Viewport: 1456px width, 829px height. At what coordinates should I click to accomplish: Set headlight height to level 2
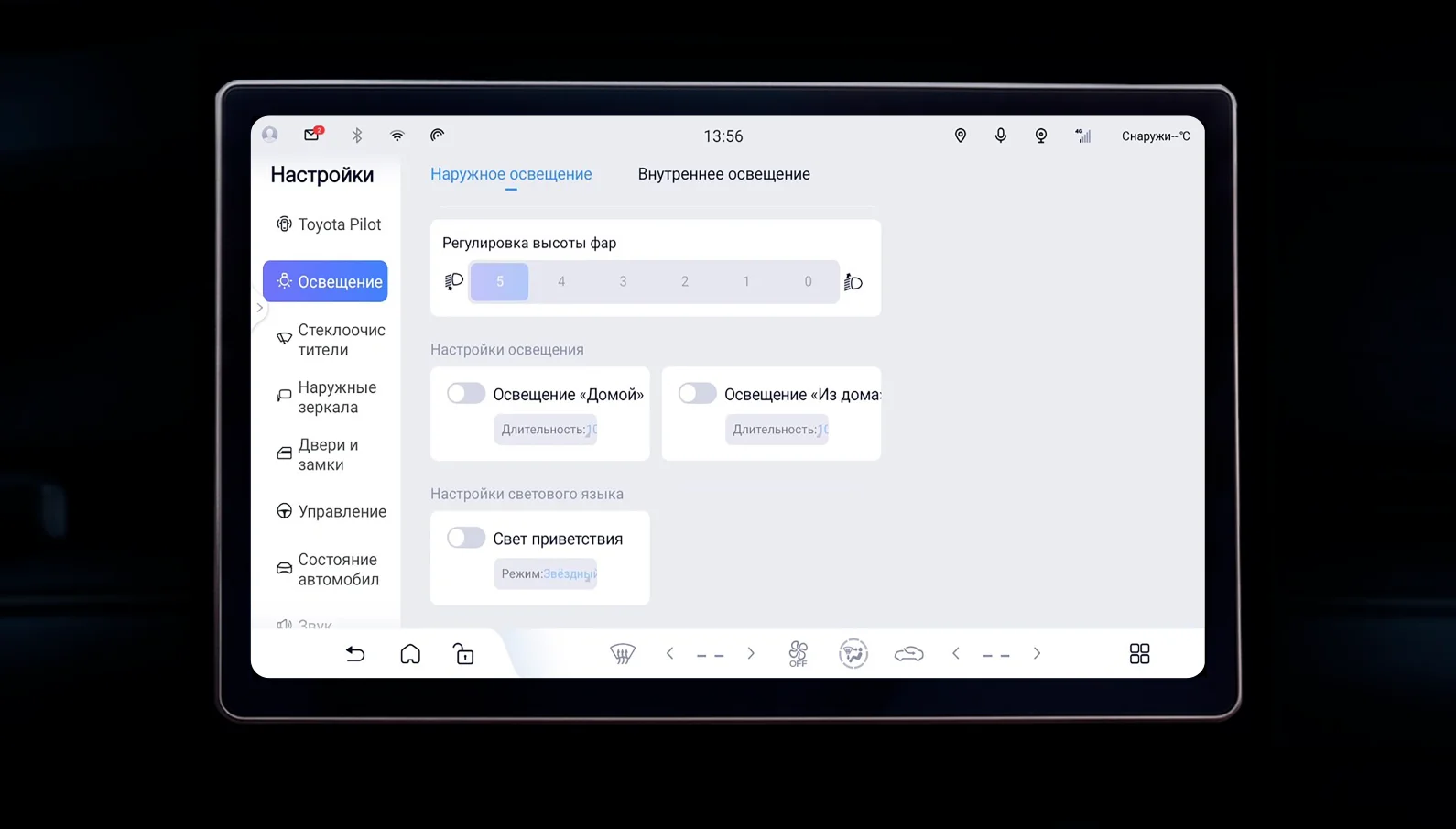685,281
